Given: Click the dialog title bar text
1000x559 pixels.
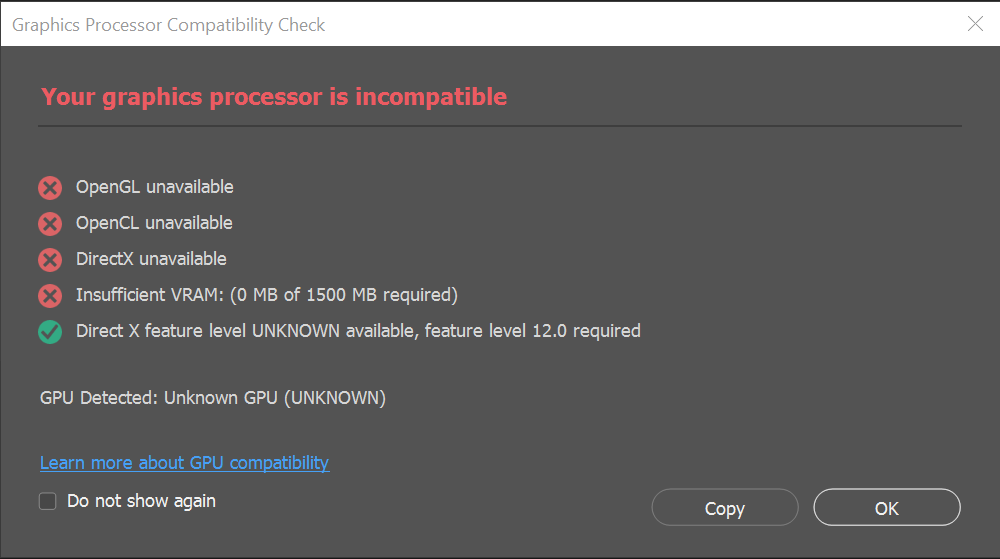Looking at the screenshot, I should pos(169,25).
